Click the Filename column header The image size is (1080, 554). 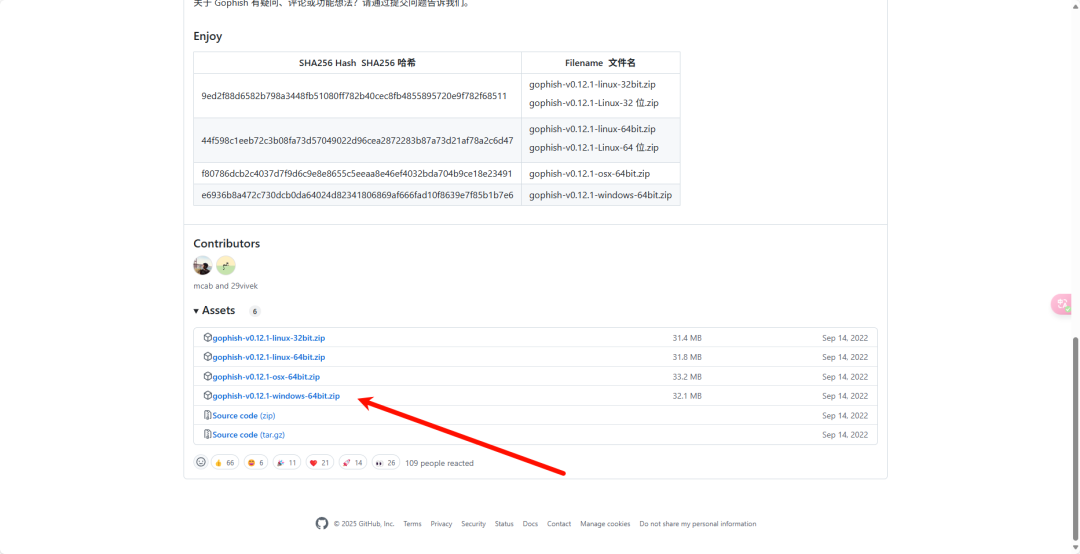601,63
